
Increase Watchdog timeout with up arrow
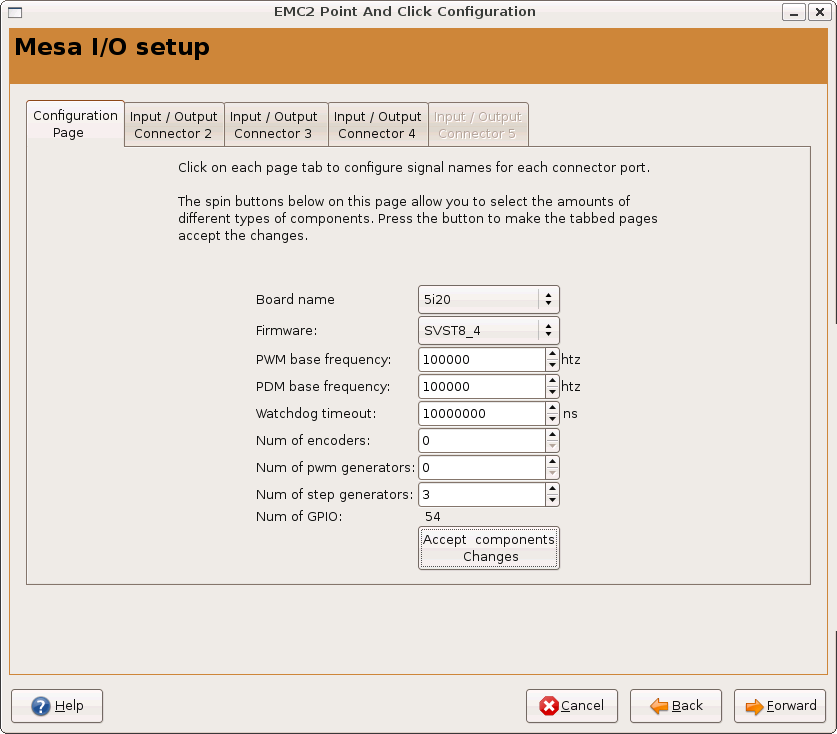point(552,408)
